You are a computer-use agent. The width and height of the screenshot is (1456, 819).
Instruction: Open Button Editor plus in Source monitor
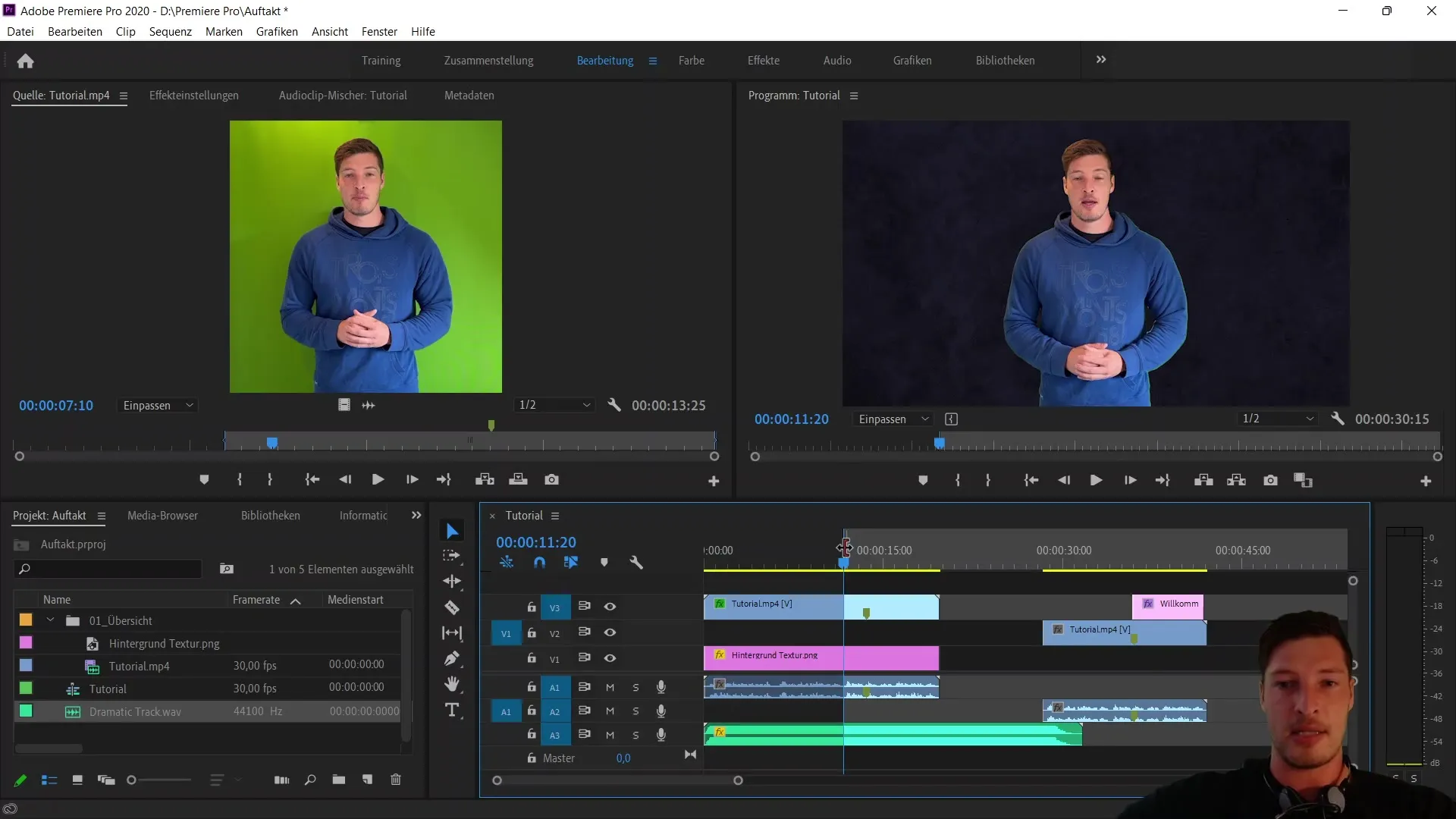[714, 481]
